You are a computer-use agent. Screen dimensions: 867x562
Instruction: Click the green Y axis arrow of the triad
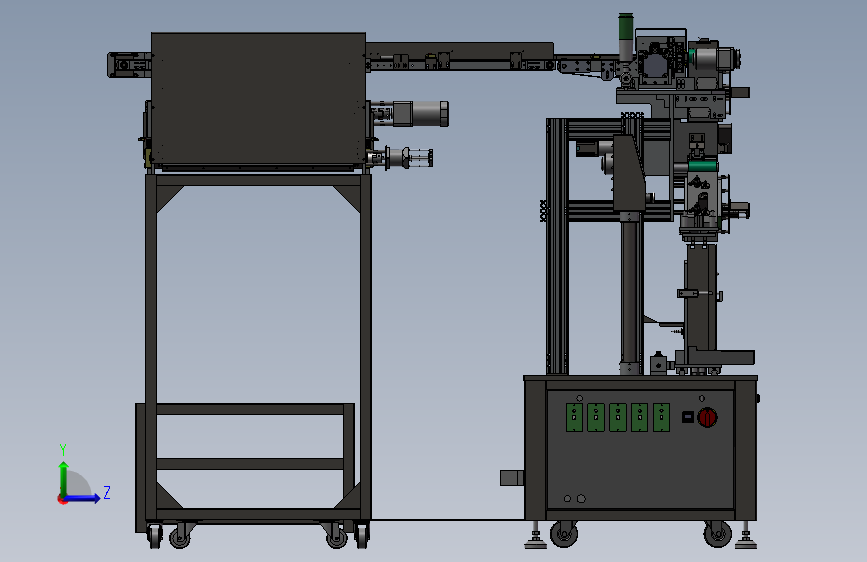click(64, 478)
